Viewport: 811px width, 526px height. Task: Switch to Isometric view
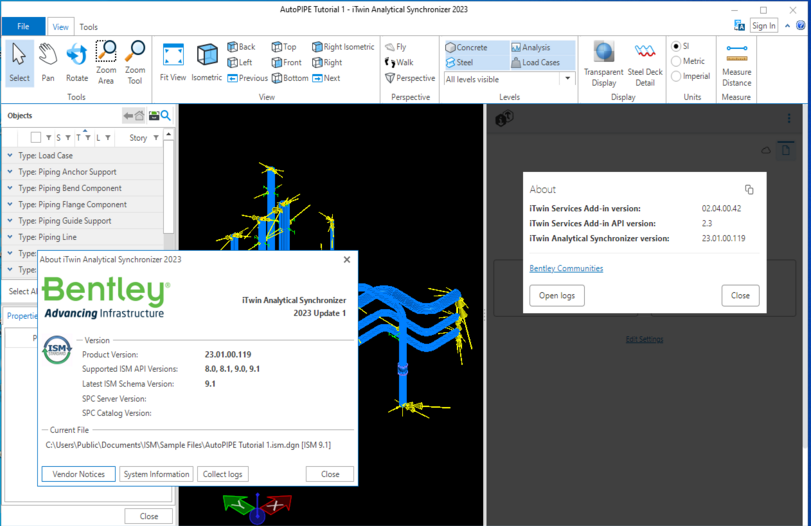[x=206, y=63]
